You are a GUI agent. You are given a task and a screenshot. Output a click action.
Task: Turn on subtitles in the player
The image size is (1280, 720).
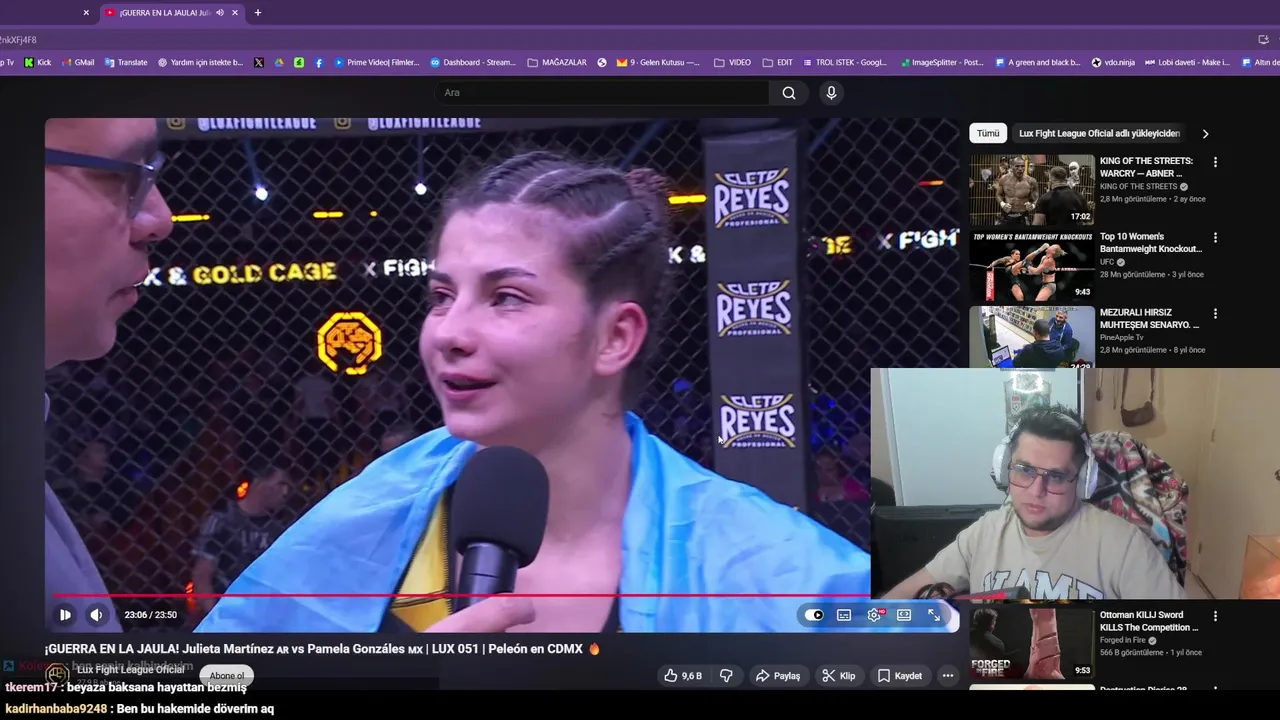click(844, 615)
